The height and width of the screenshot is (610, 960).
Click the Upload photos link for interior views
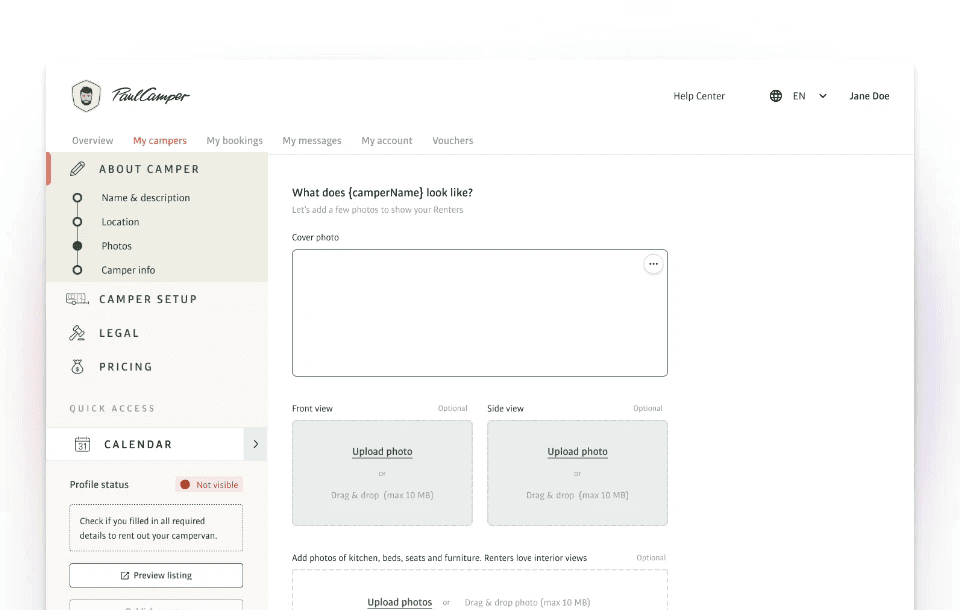pos(399,602)
